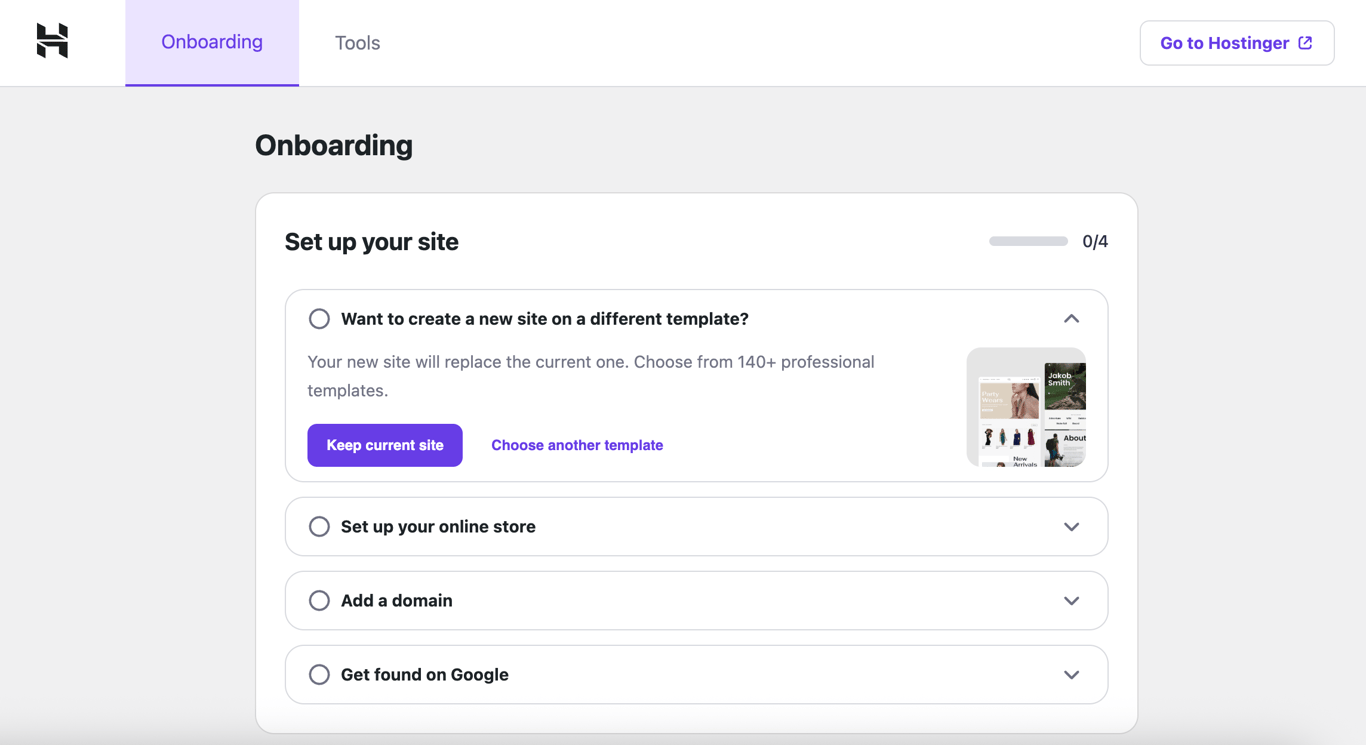
Task: Check the Set up your online store circle
Action: point(319,526)
